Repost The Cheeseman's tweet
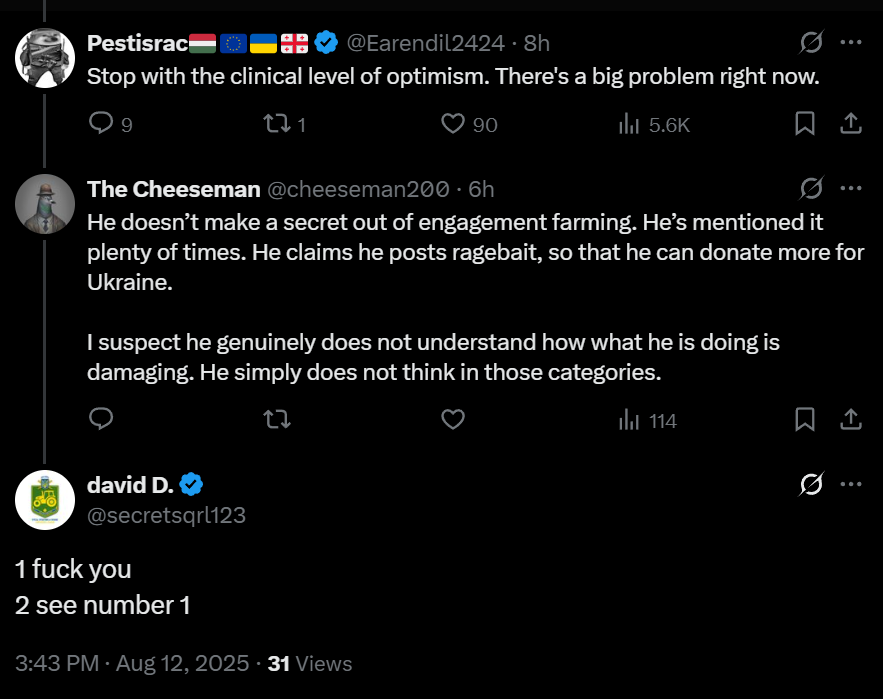Viewport: 883px width, 699px height. 277,420
